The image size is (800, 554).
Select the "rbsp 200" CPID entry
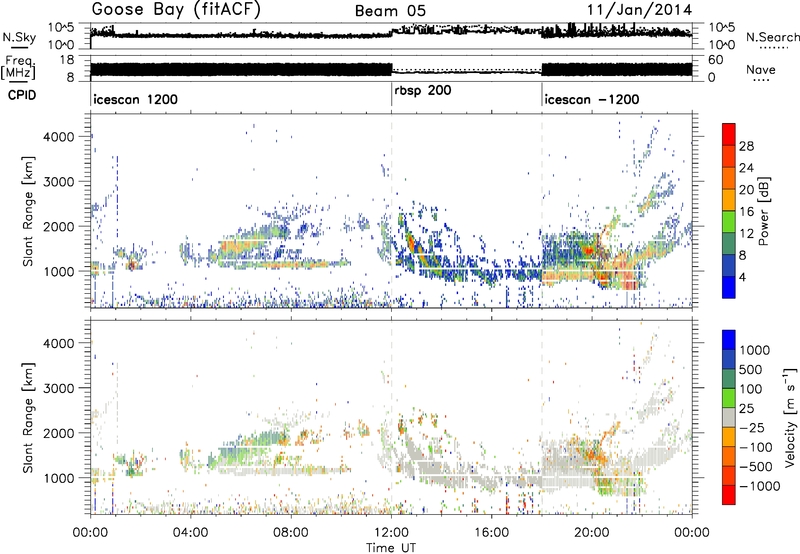(423, 90)
